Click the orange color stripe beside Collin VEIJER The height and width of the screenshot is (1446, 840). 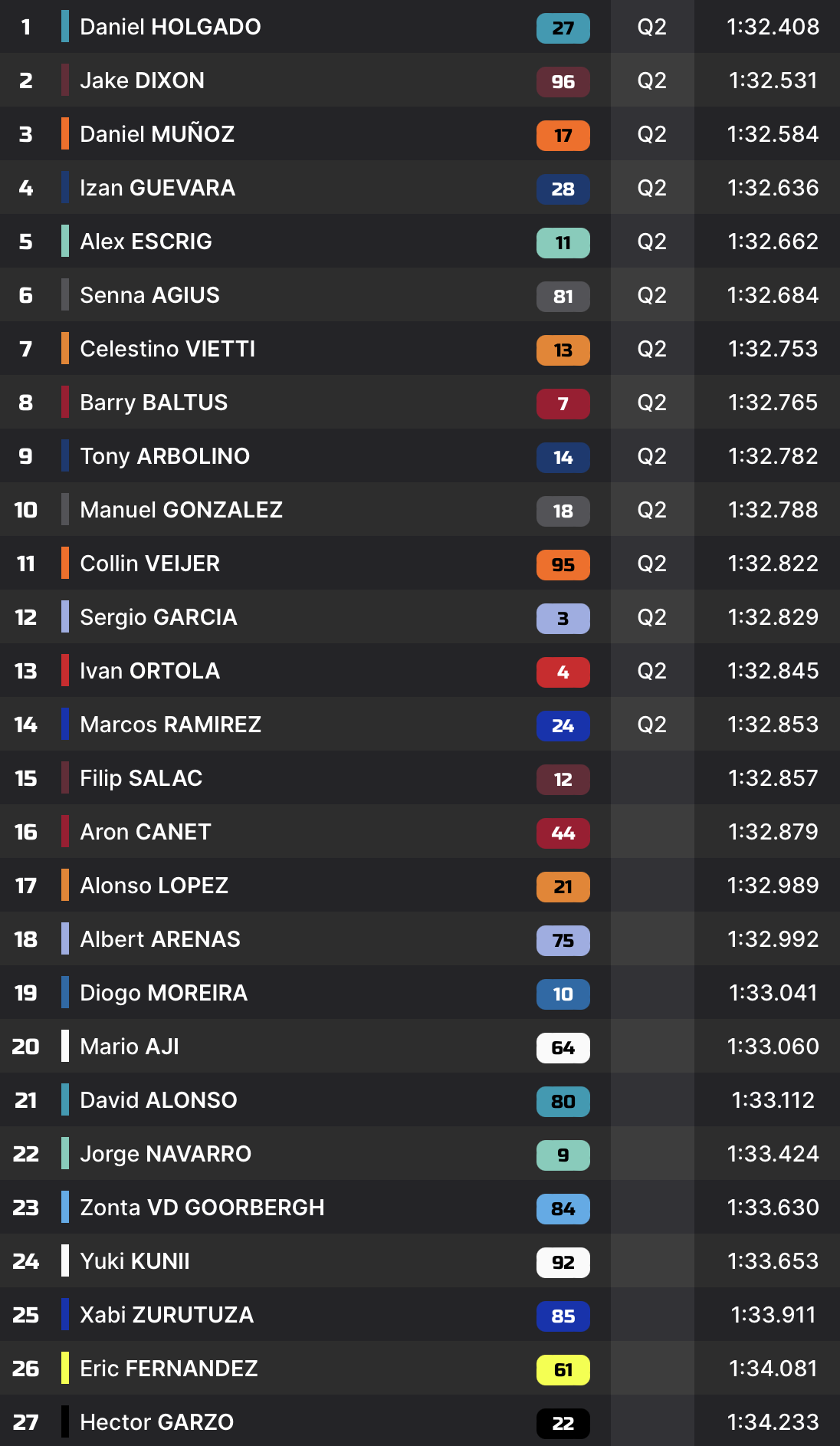click(x=65, y=564)
